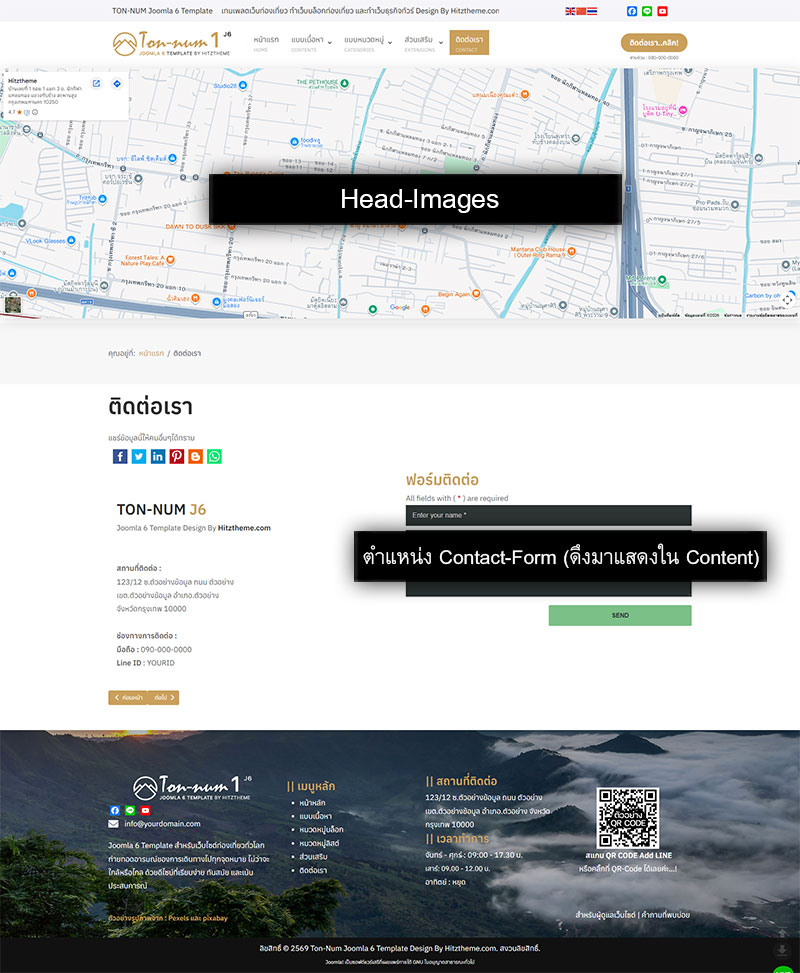The height and width of the screenshot is (973, 800).
Task: Share via LinkedIn icon
Action: (x=158, y=456)
